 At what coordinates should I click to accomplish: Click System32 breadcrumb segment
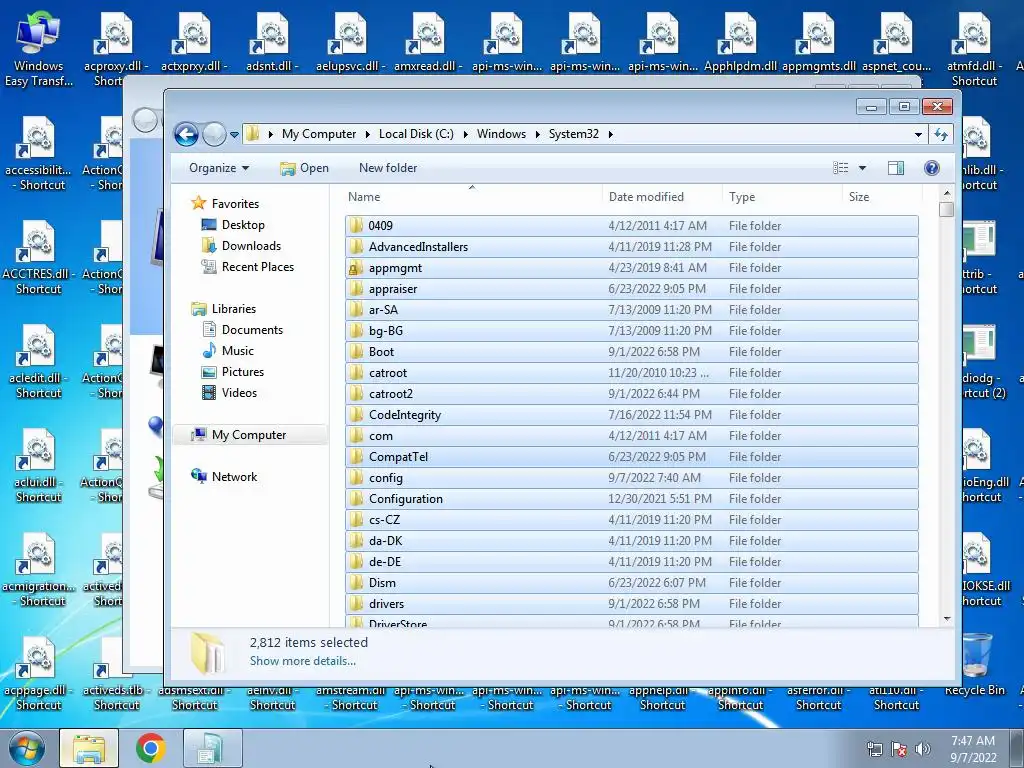pos(573,134)
